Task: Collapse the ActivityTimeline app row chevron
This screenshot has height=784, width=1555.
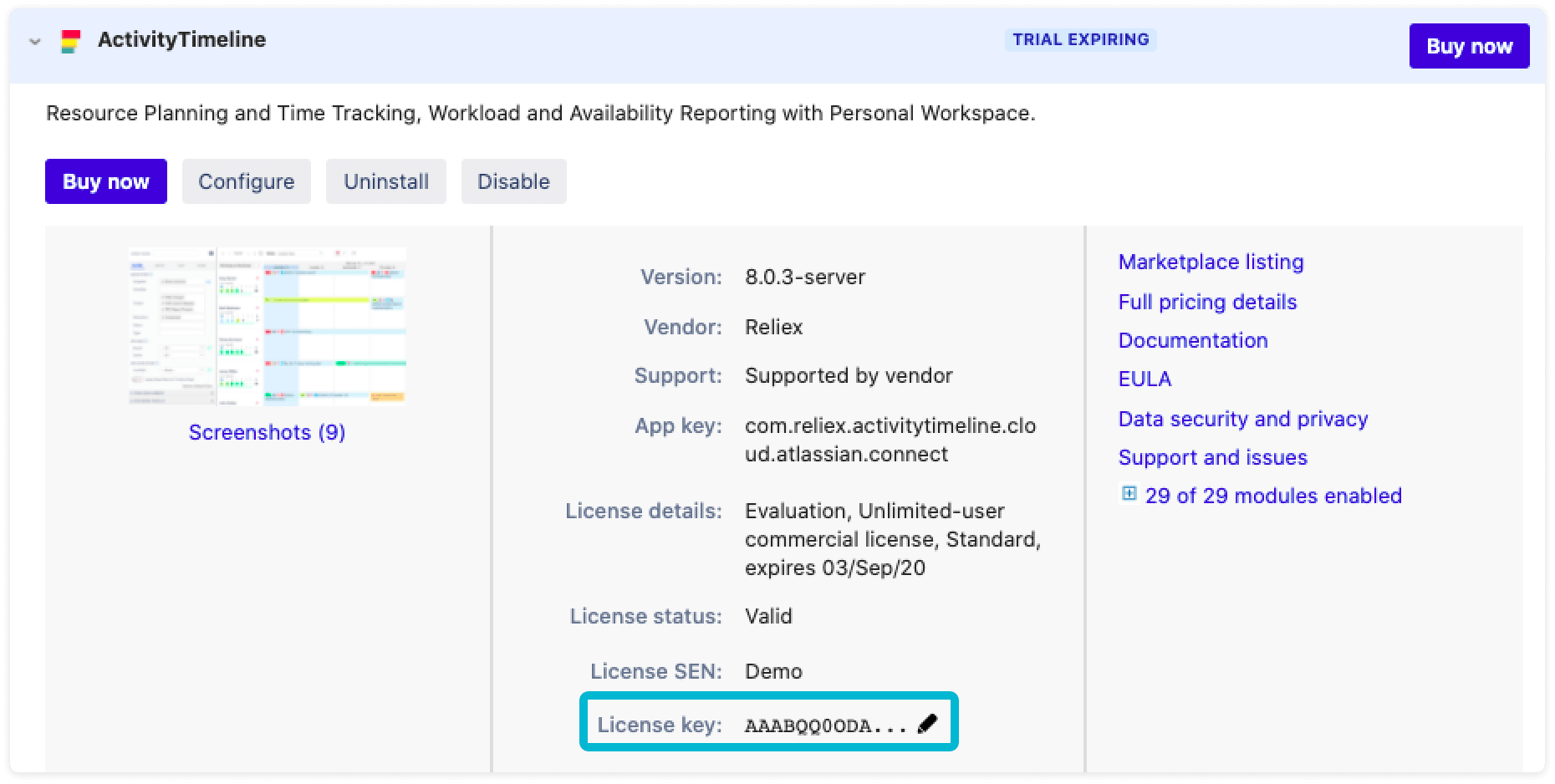Action: coord(35,41)
